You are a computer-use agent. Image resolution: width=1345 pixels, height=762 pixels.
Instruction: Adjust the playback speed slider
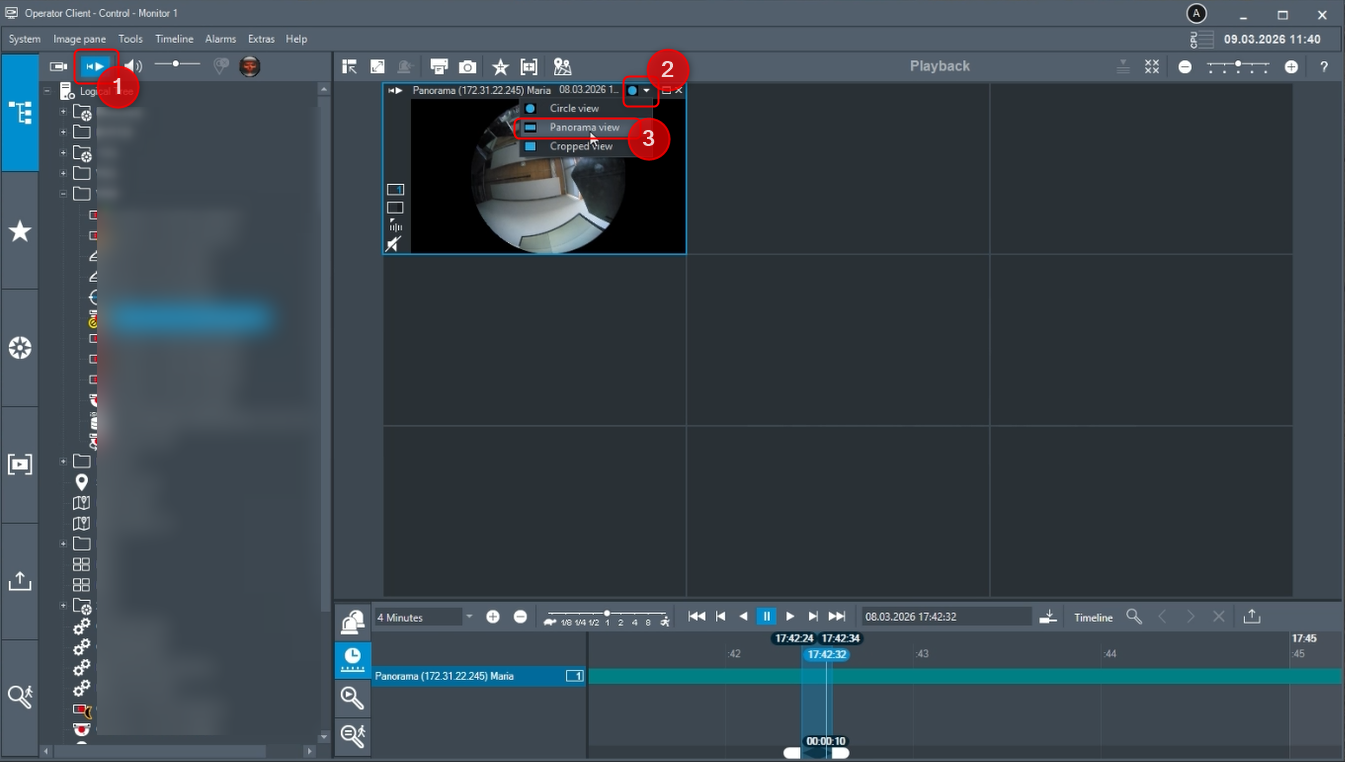coord(607,614)
